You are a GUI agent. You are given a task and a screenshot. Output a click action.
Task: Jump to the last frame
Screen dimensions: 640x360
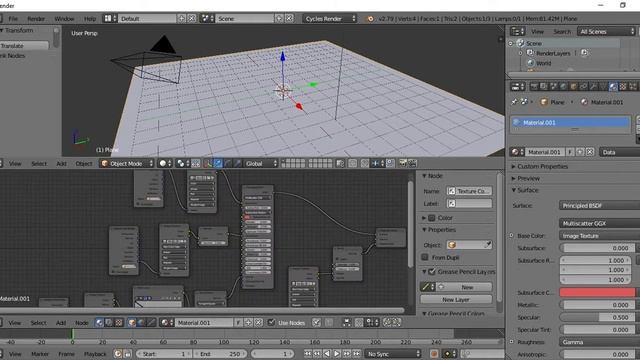356,354
